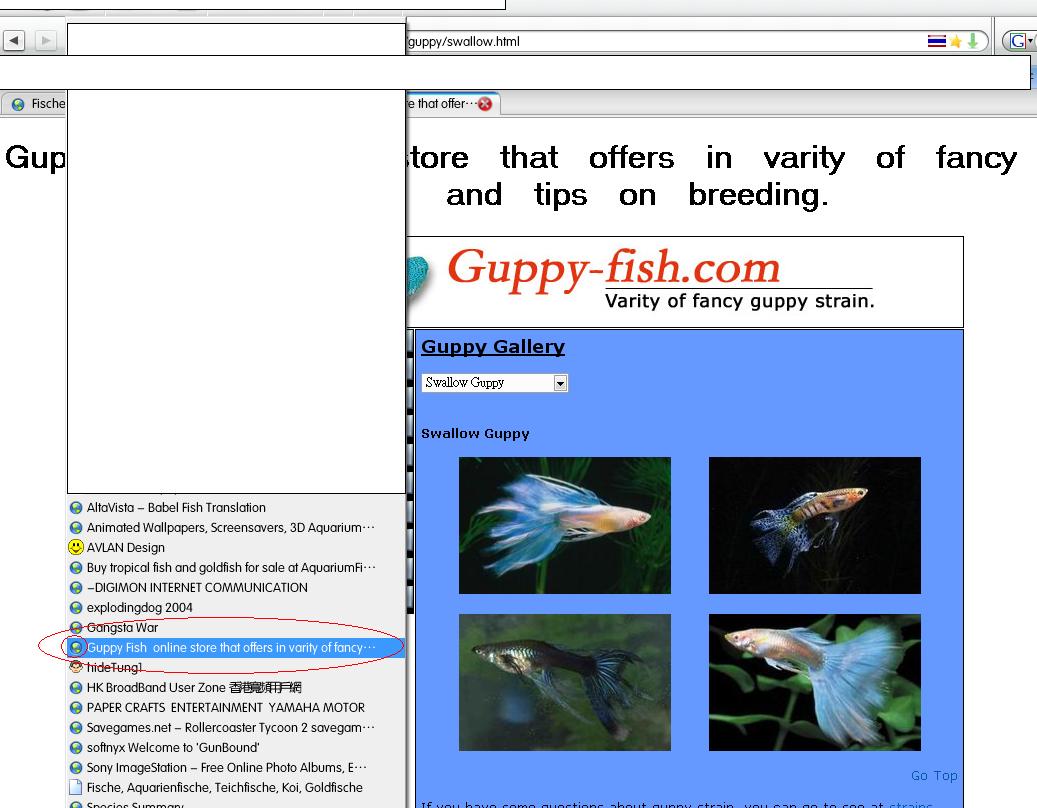Click the Forward arrow navigation button
Viewport: 1037px width, 808px height.
45,40
